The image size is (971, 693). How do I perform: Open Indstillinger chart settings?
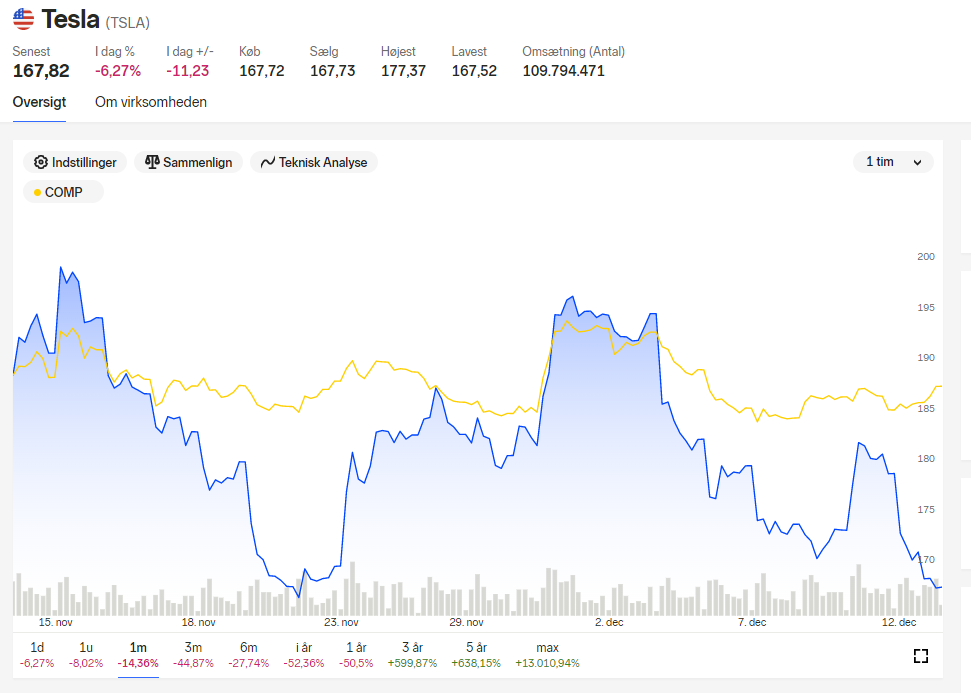coord(75,162)
